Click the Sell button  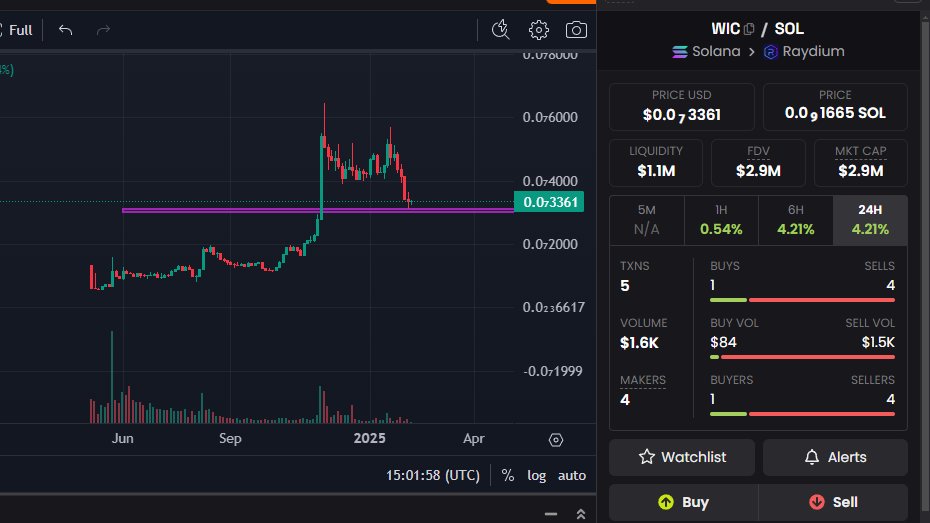833,502
